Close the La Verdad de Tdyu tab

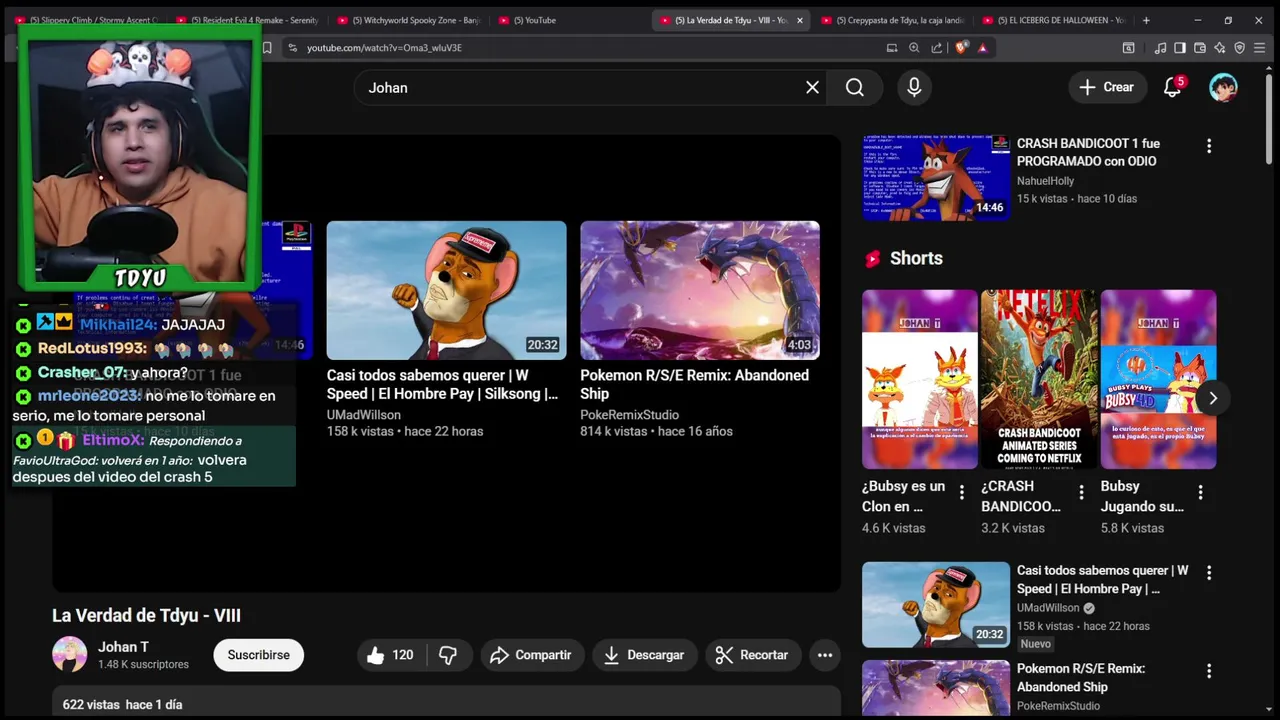tap(799, 20)
